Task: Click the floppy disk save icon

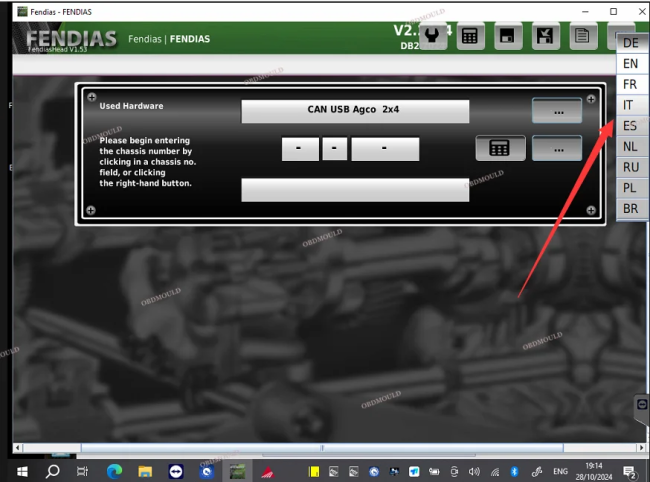Action: (x=507, y=36)
